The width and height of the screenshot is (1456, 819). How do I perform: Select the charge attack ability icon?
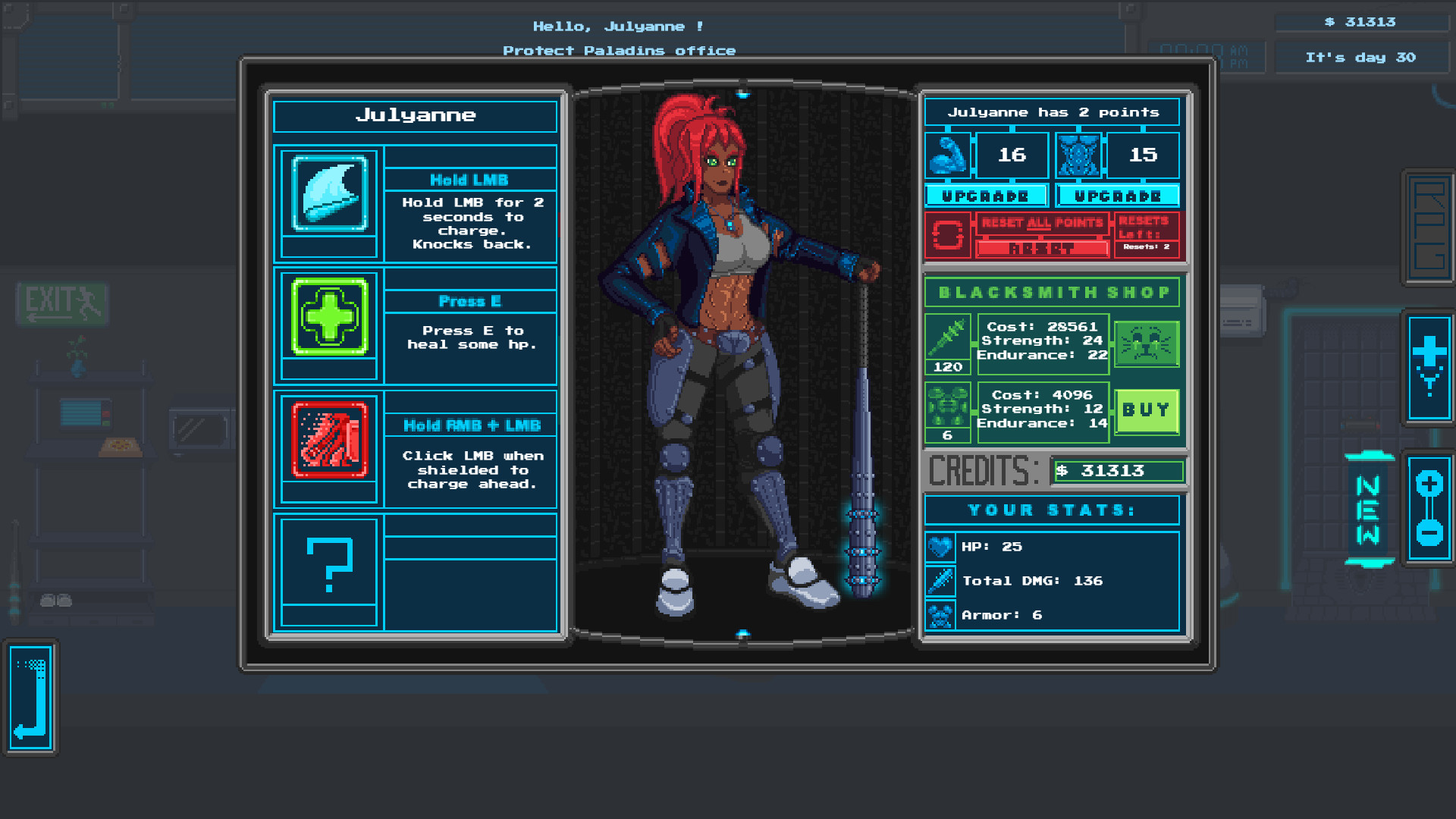[328, 193]
